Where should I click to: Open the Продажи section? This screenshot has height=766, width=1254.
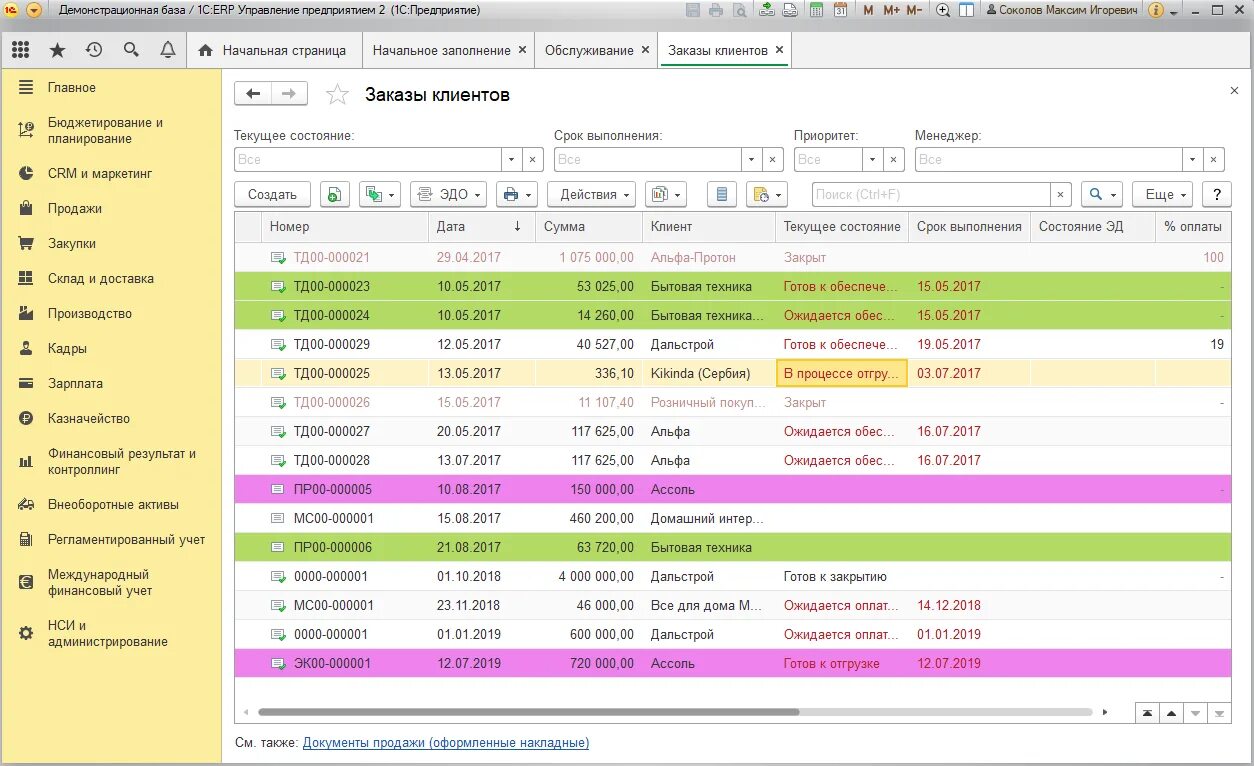tap(75, 208)
